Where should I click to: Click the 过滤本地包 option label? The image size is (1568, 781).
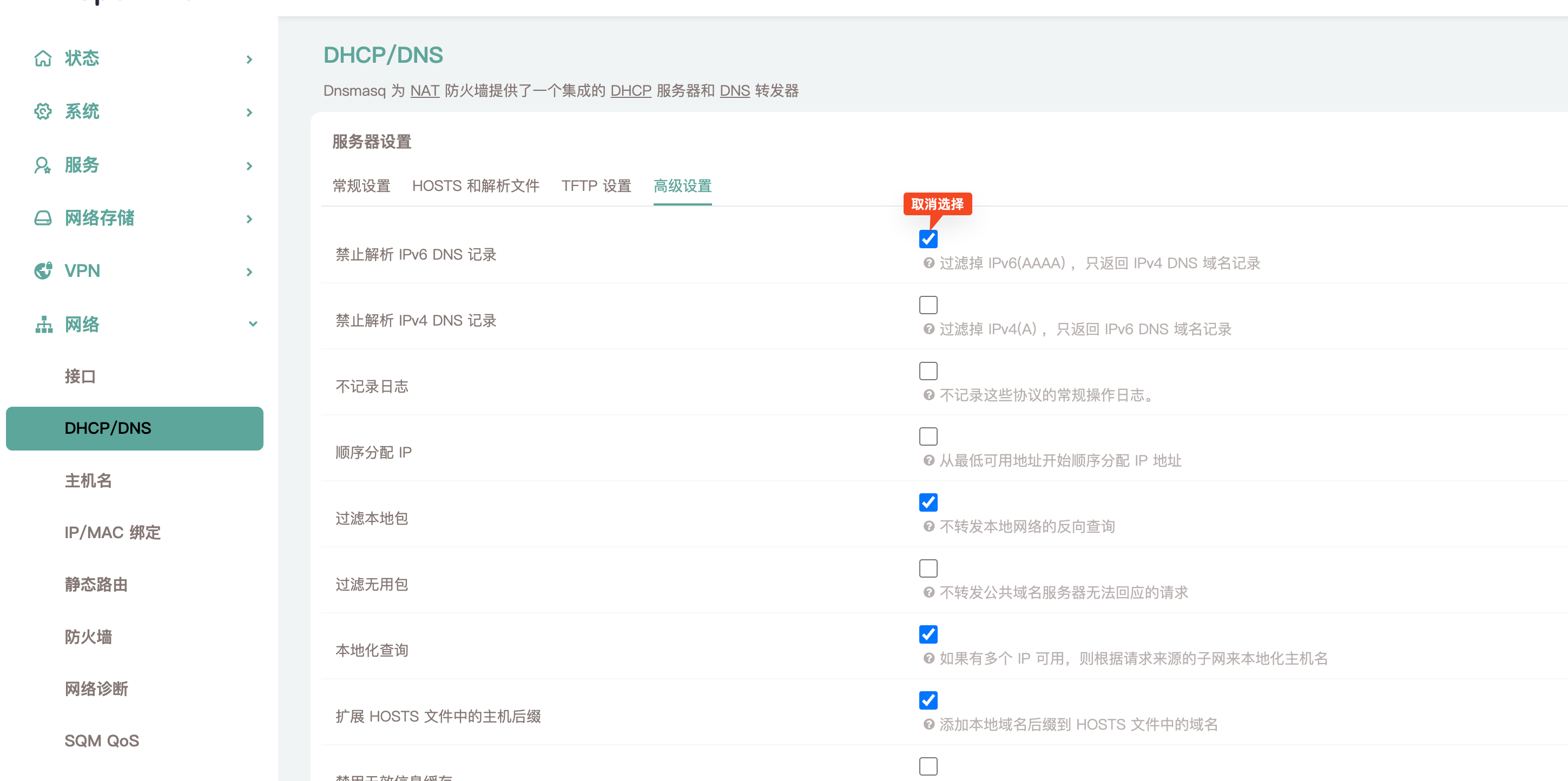tap(372, 518)
